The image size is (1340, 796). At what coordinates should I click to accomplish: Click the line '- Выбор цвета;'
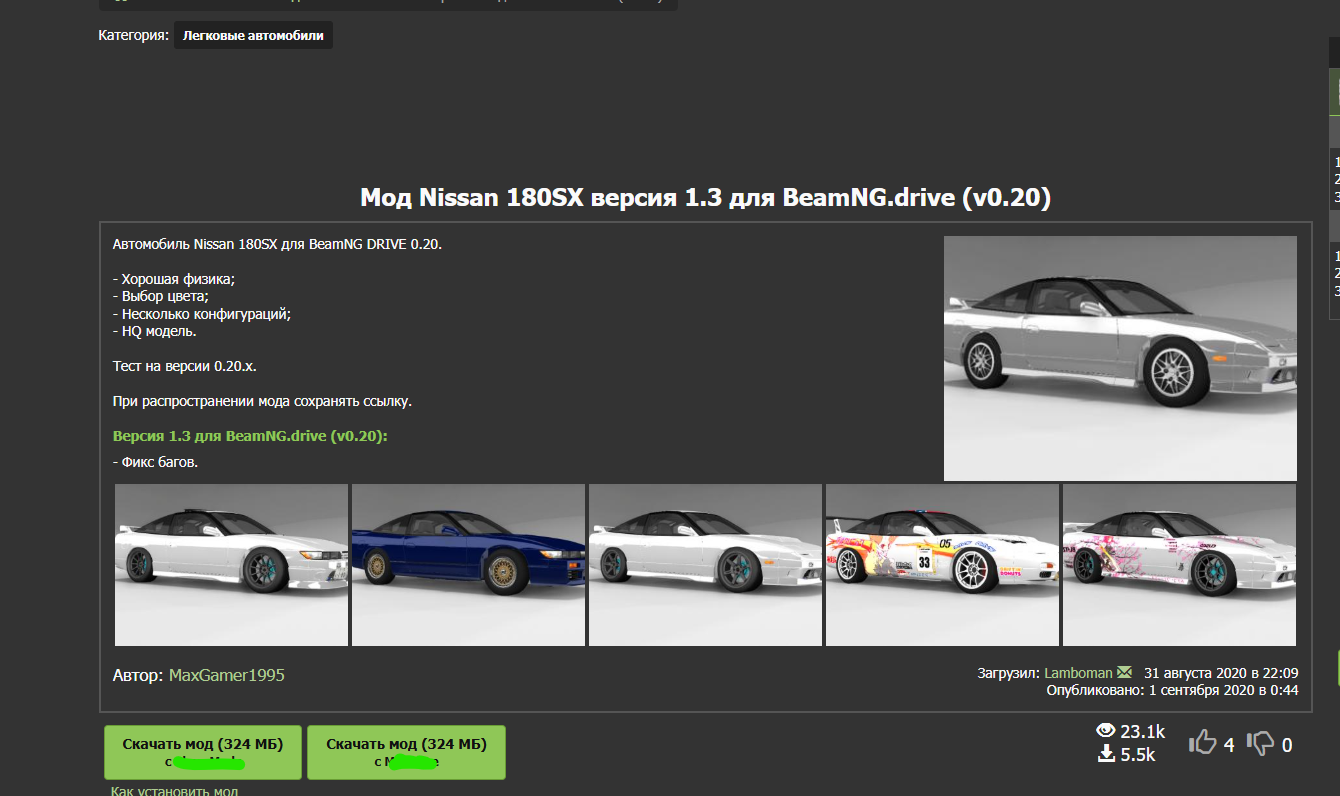coord(161,296)
